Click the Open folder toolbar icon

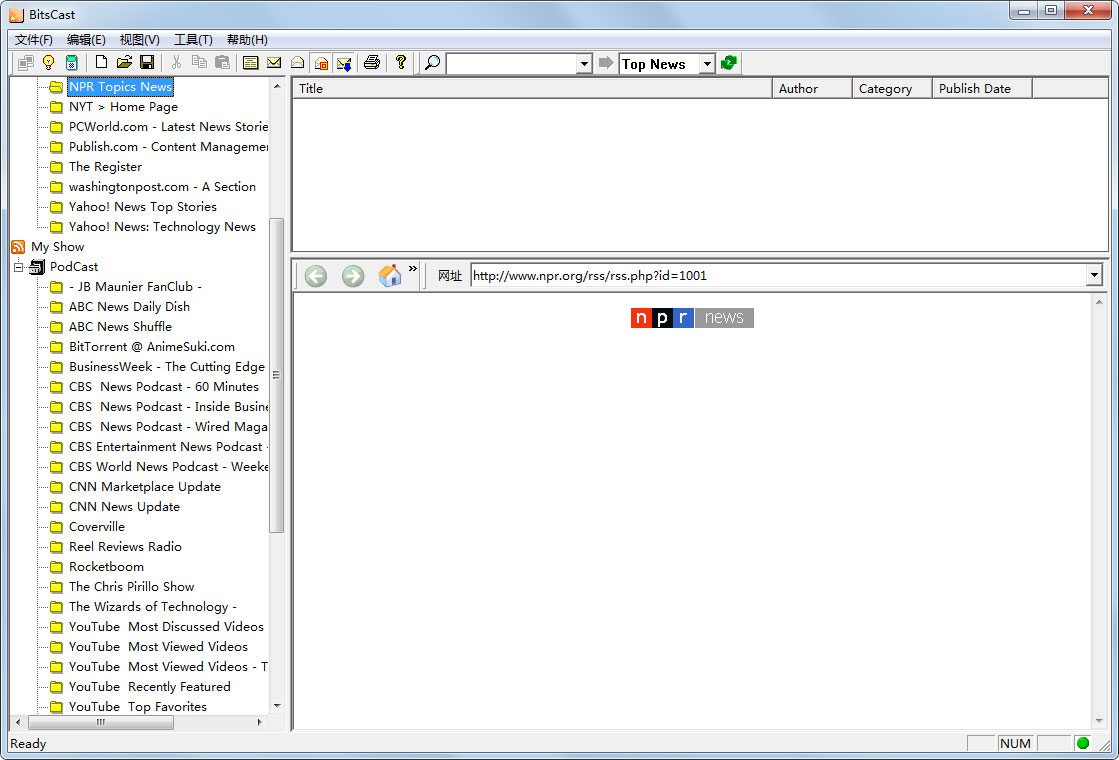point(124,63)
